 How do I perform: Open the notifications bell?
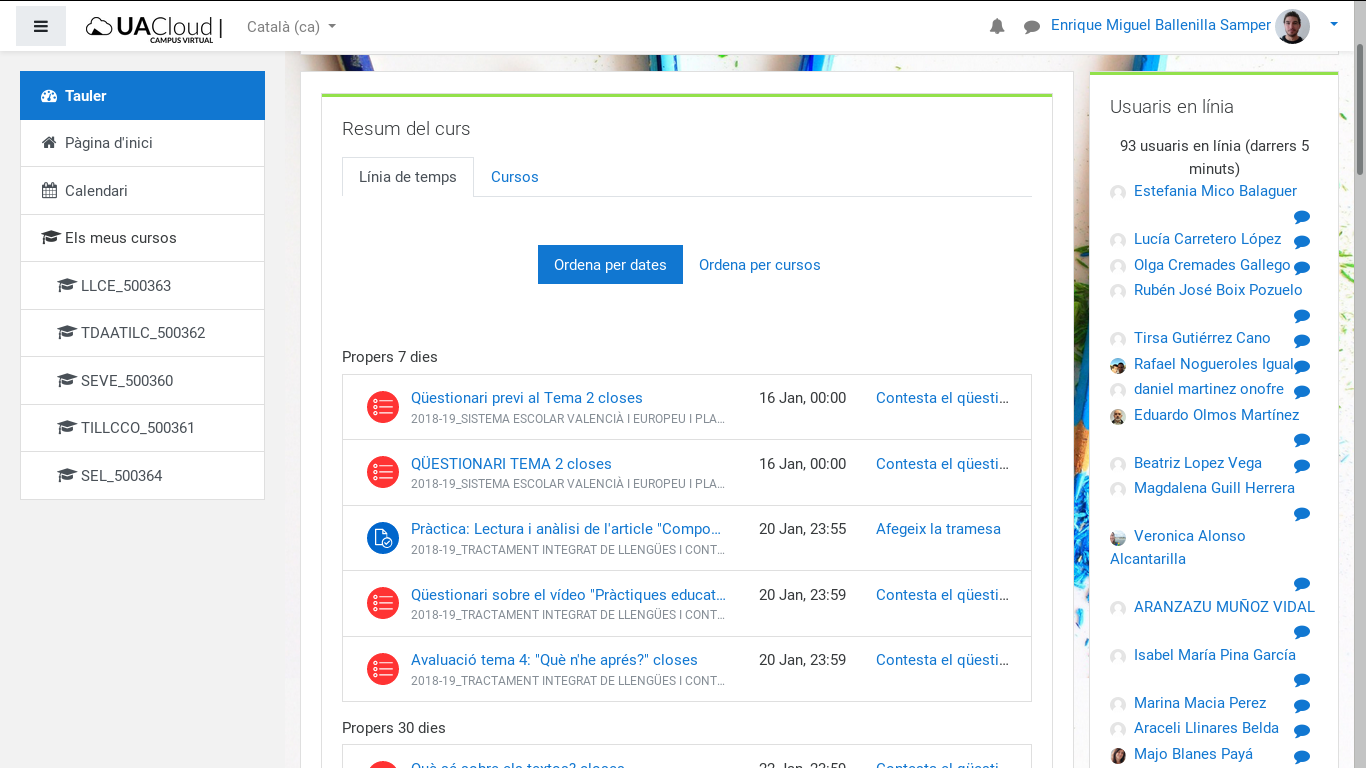[997, 27]
